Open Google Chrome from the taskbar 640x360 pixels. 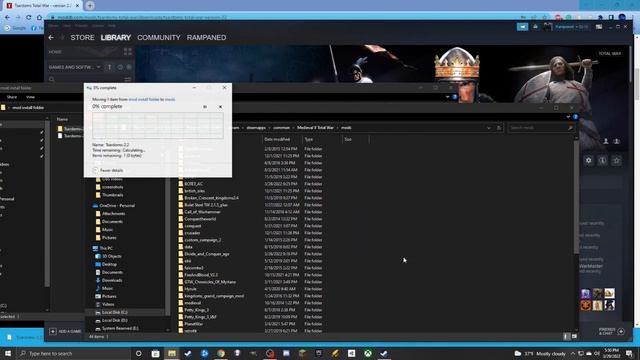221,353
